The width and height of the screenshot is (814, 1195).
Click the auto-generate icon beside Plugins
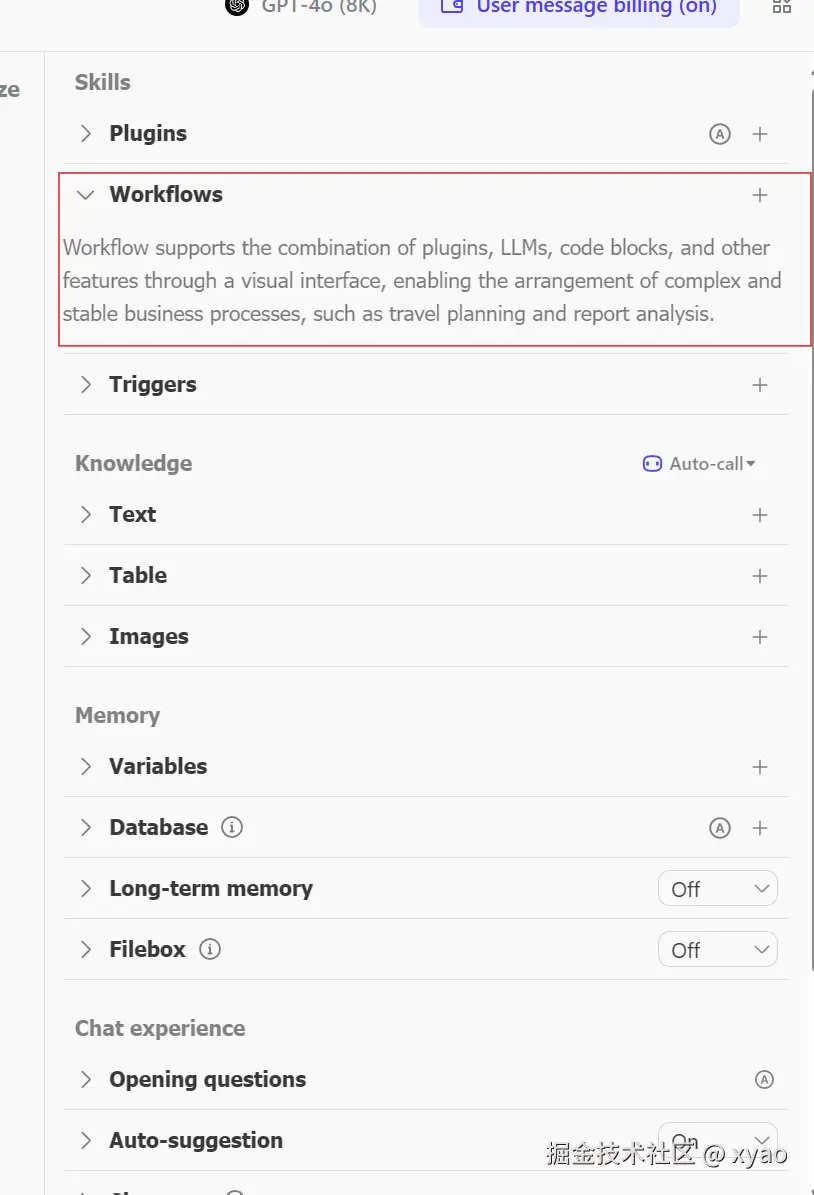720,134
